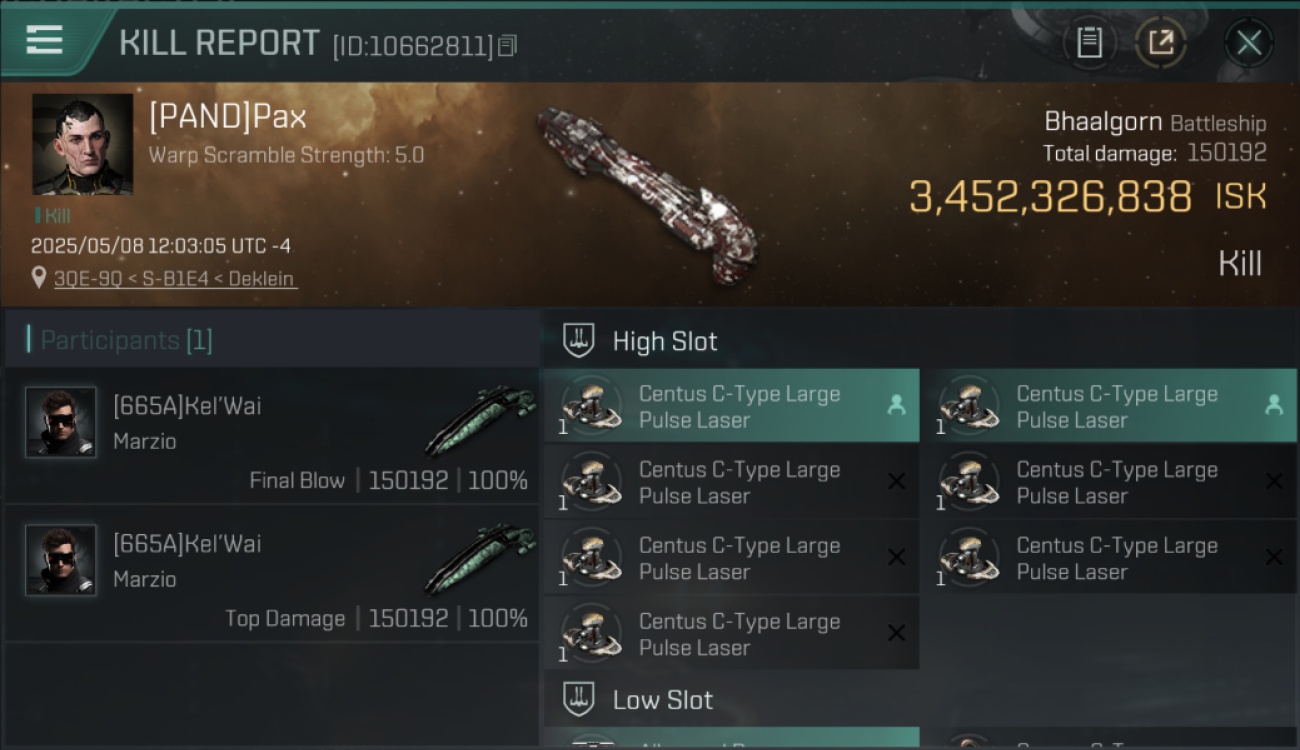
Task: Open the hamburger menu beside Kill Report
Action: coord(44,40)
